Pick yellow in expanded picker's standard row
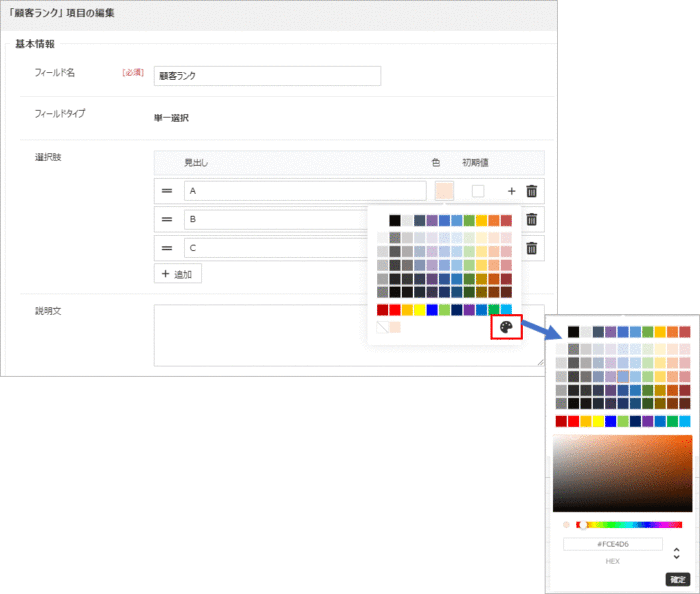Screen dimensions: 700x594 point(598,421)
